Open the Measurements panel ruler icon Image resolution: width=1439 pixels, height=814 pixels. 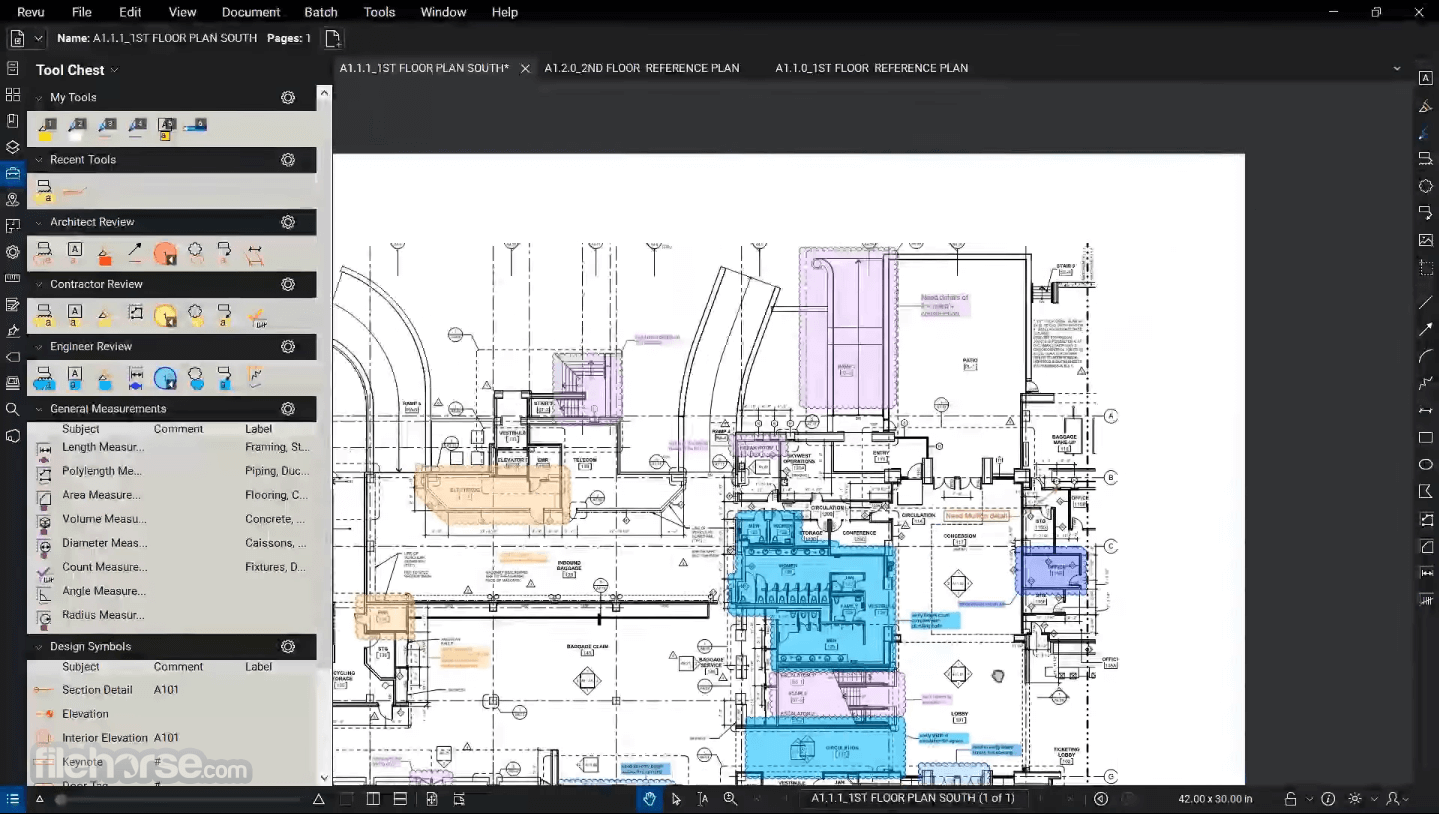tap(13, 278)
